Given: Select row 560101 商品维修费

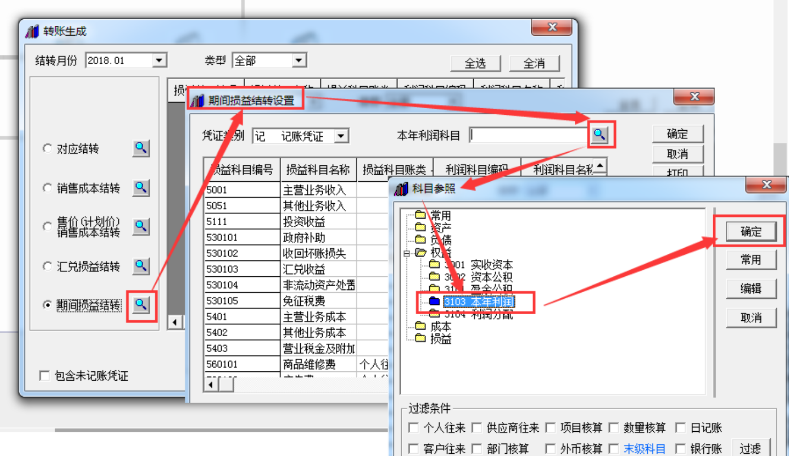Looking at the screenshot, I should pyautogui.click(x=297, y=364).
